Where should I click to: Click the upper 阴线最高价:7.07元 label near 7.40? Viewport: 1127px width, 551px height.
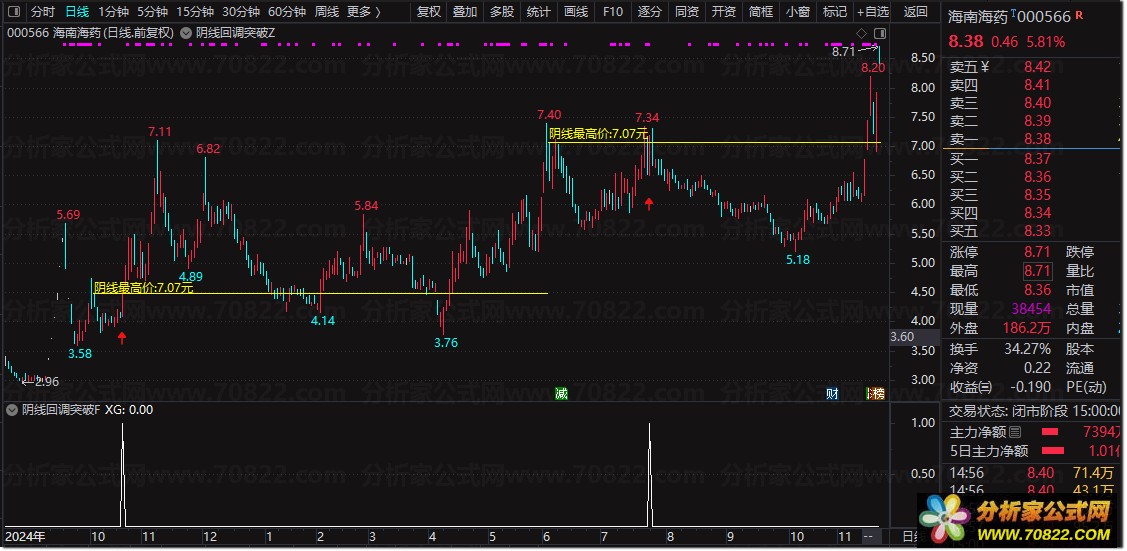[x=599, y=134]
